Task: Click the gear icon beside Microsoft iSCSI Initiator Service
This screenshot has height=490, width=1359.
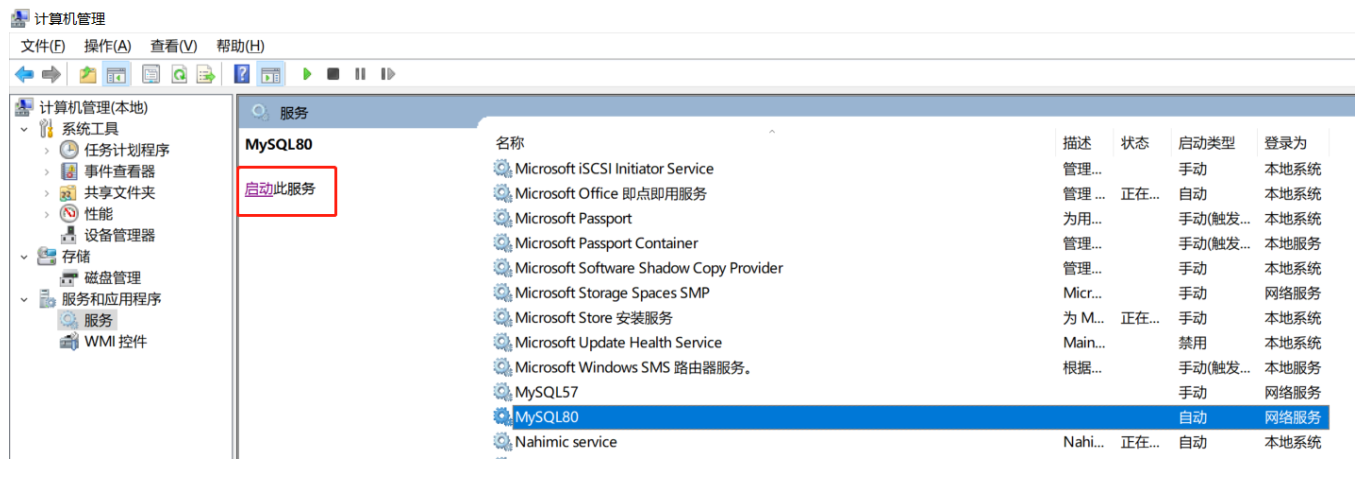Action: point(502,169)
